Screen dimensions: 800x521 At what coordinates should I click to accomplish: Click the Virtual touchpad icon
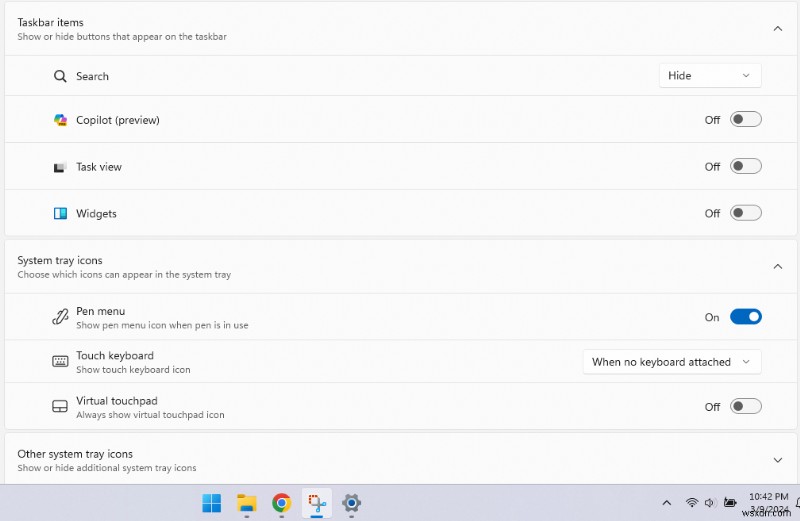pos(60,407)
